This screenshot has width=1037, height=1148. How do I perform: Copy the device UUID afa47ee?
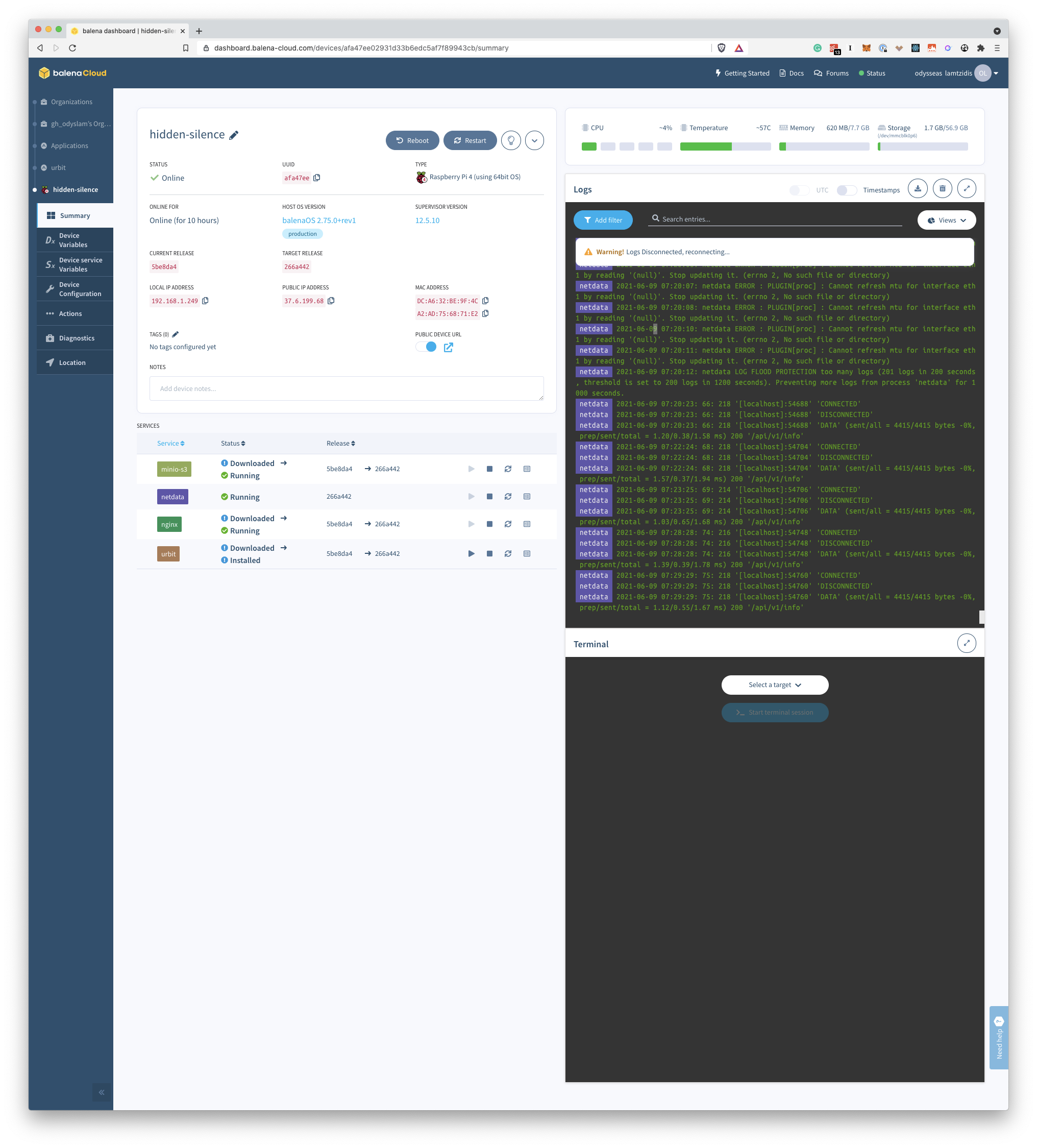(x=316, y=178)
